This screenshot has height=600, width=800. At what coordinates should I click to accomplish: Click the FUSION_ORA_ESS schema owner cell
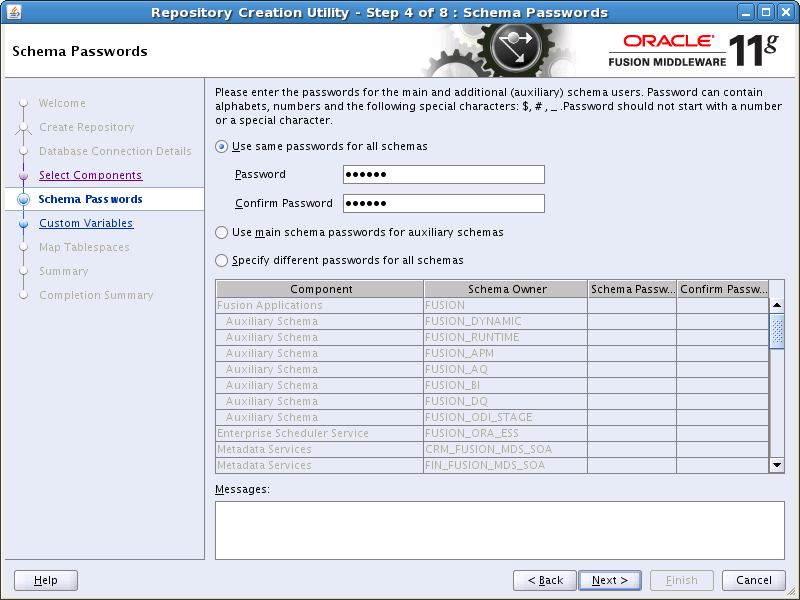(506, 433)
